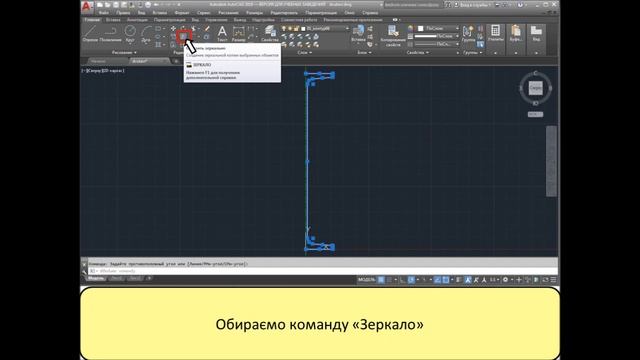Switch to the Аннотации ribbon tab
This screenshot has height=360, width=640.
click(137, 20)
